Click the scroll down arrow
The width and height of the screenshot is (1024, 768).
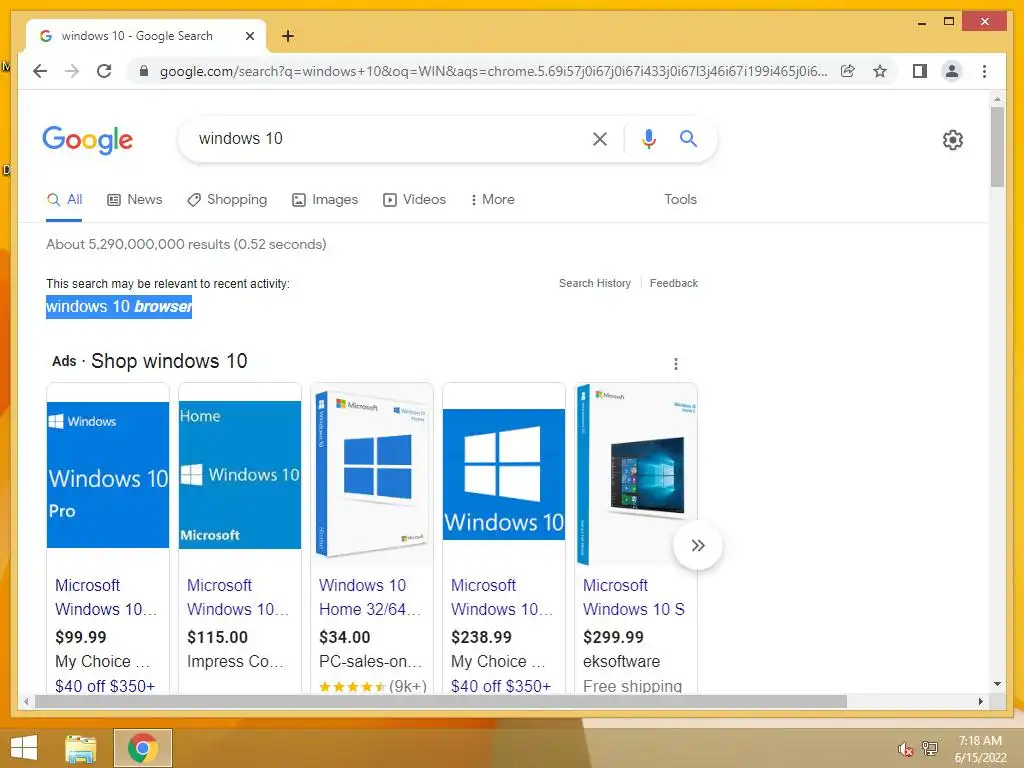997,684
